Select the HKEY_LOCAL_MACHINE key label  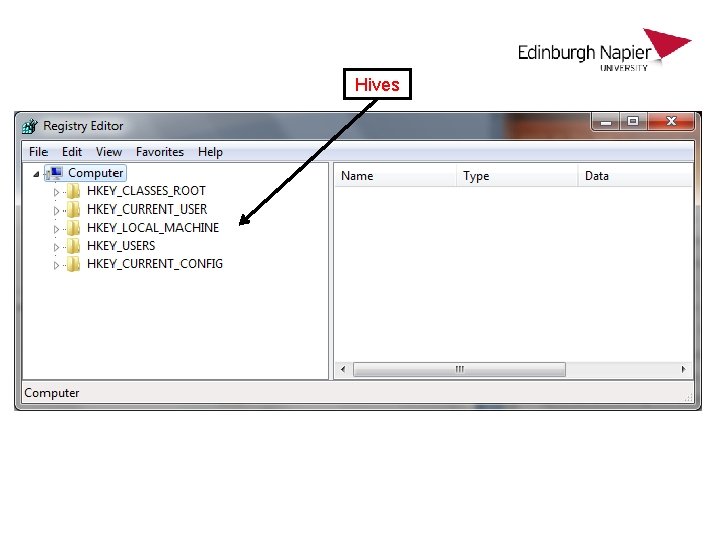(153, 228)
